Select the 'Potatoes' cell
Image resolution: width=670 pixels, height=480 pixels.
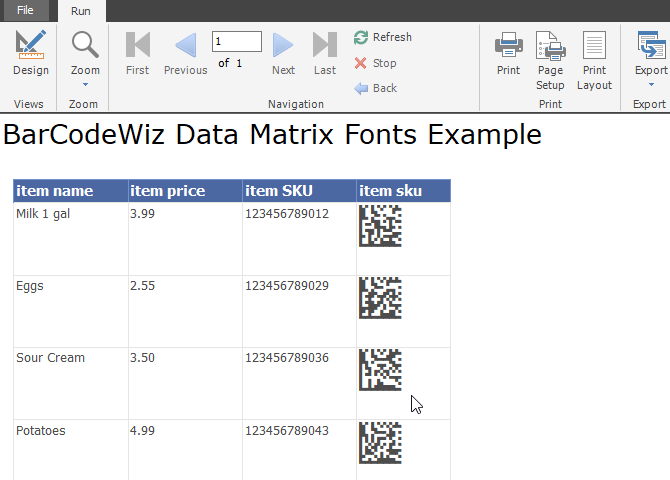coord(71,450)
